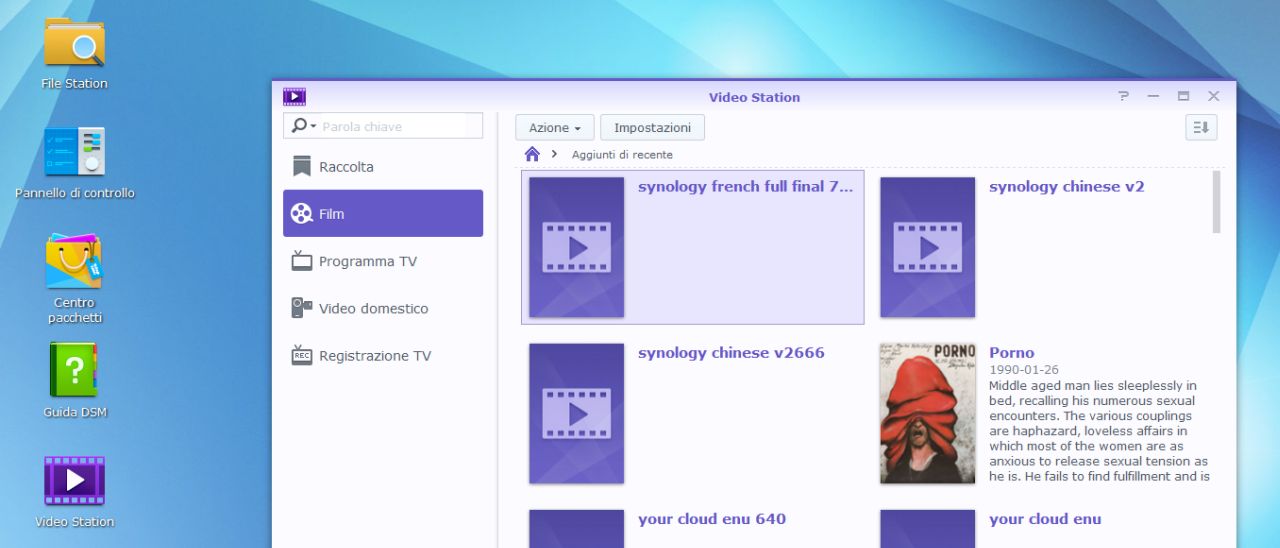Click the red-hooded movie poster
1280x548 pixels.
coord(927,413)
